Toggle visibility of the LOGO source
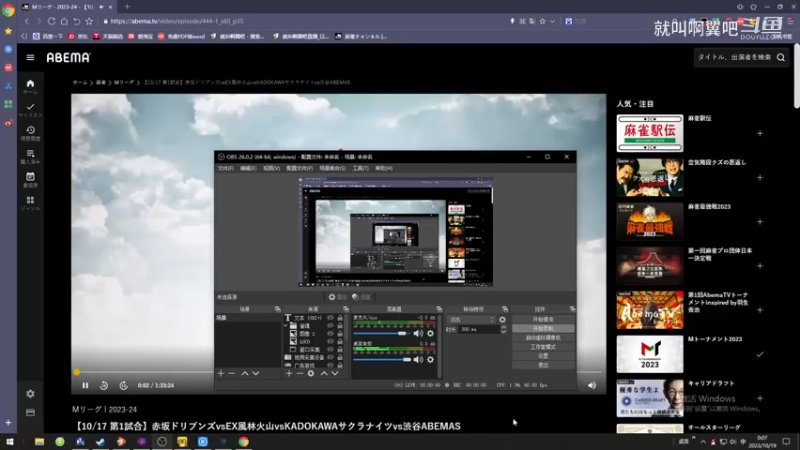The width and height of the screenshot is (800, 450). (x=330, y=341)
